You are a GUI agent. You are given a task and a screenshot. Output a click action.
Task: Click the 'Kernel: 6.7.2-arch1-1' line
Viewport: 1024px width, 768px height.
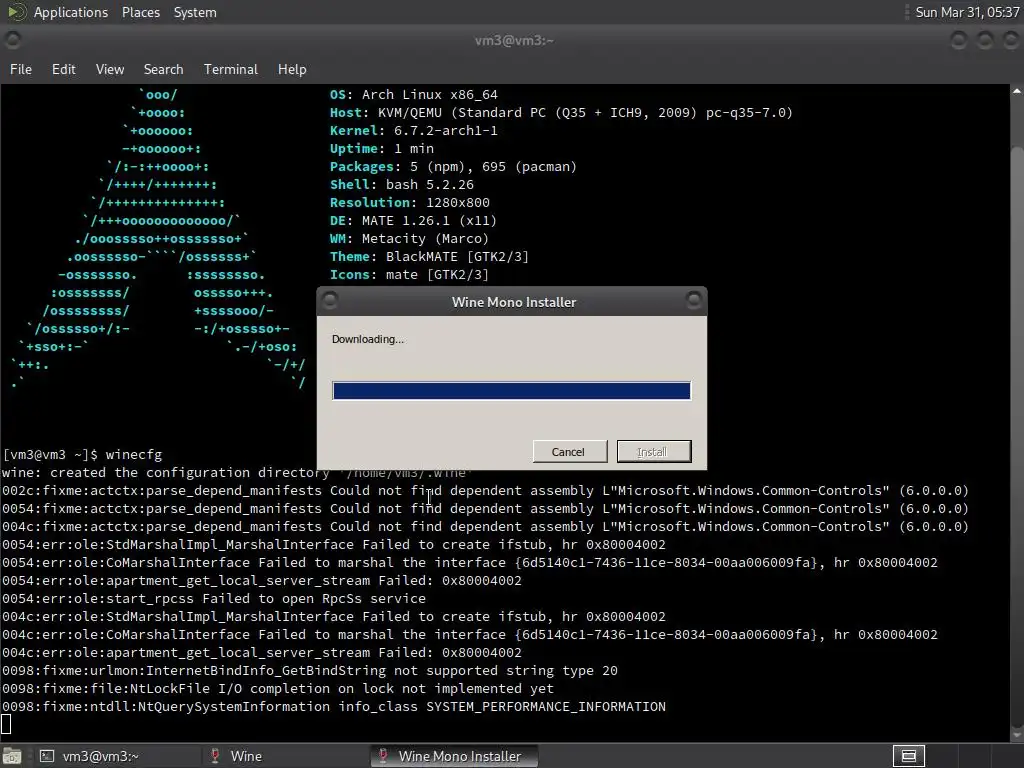(413, 131)
